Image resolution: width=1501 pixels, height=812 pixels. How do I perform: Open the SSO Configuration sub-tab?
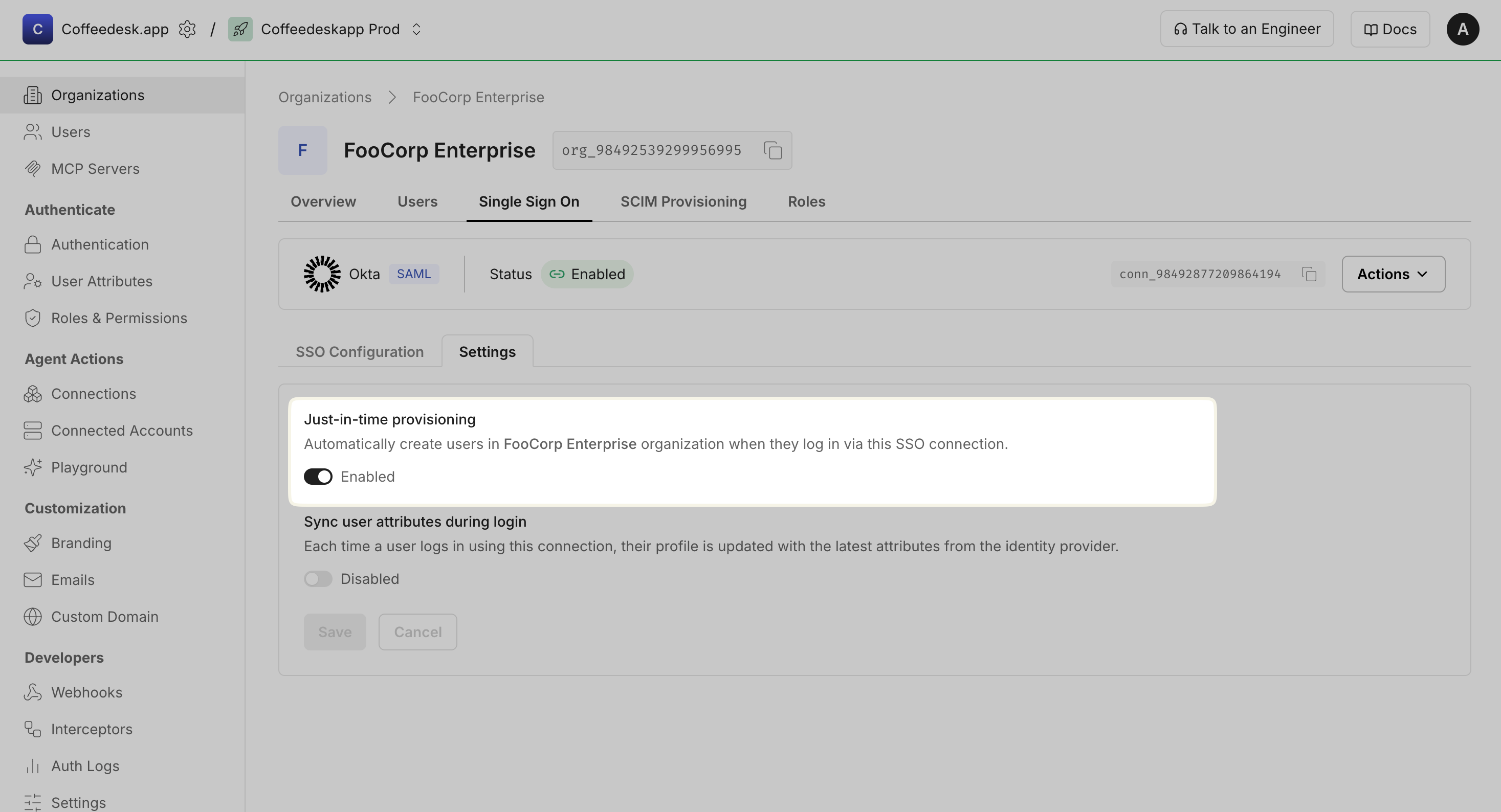coord(360,352)
